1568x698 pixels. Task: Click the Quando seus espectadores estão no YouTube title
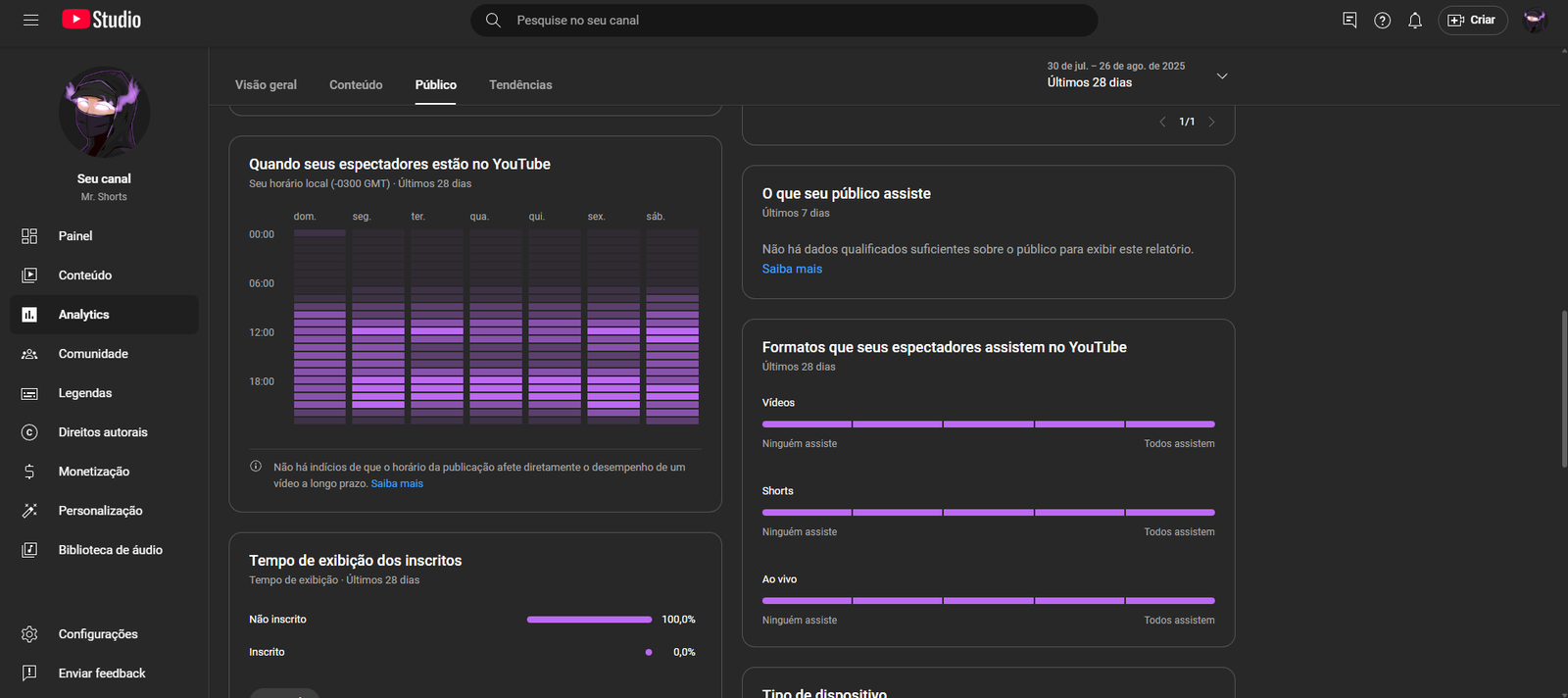(400, 164)
